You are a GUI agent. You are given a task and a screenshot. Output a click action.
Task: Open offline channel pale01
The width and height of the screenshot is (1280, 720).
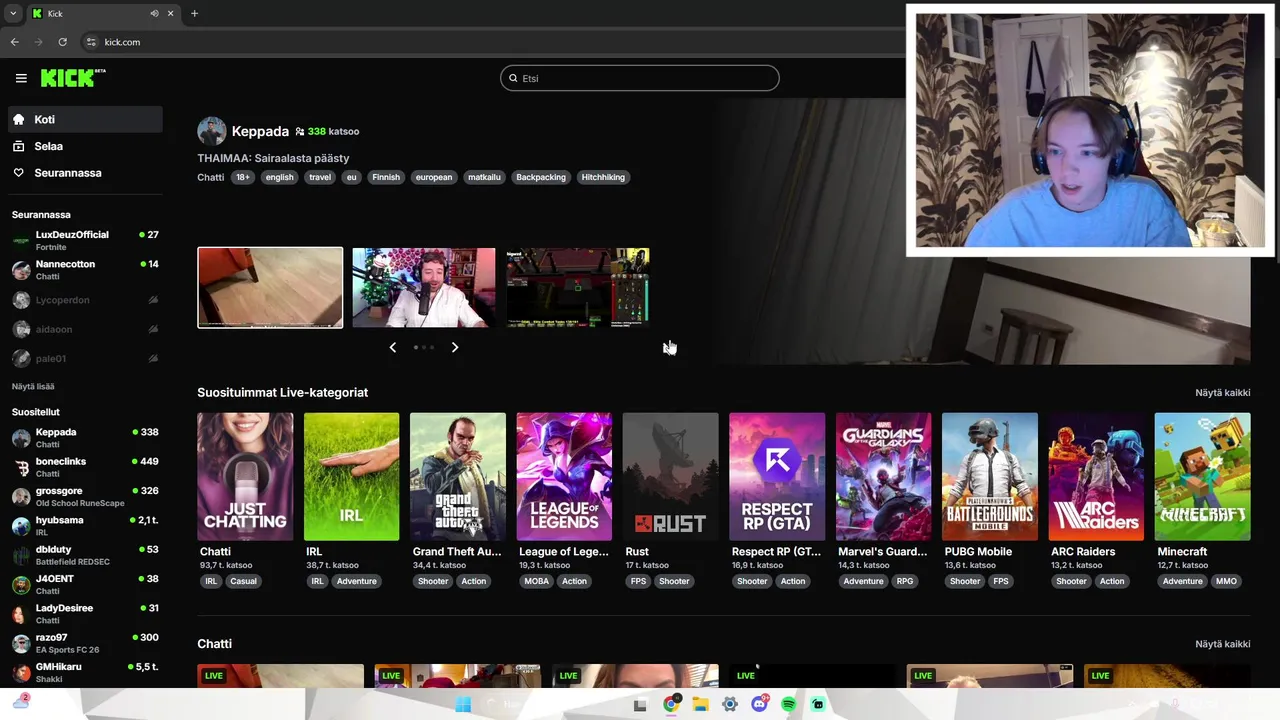pos(85,358)
